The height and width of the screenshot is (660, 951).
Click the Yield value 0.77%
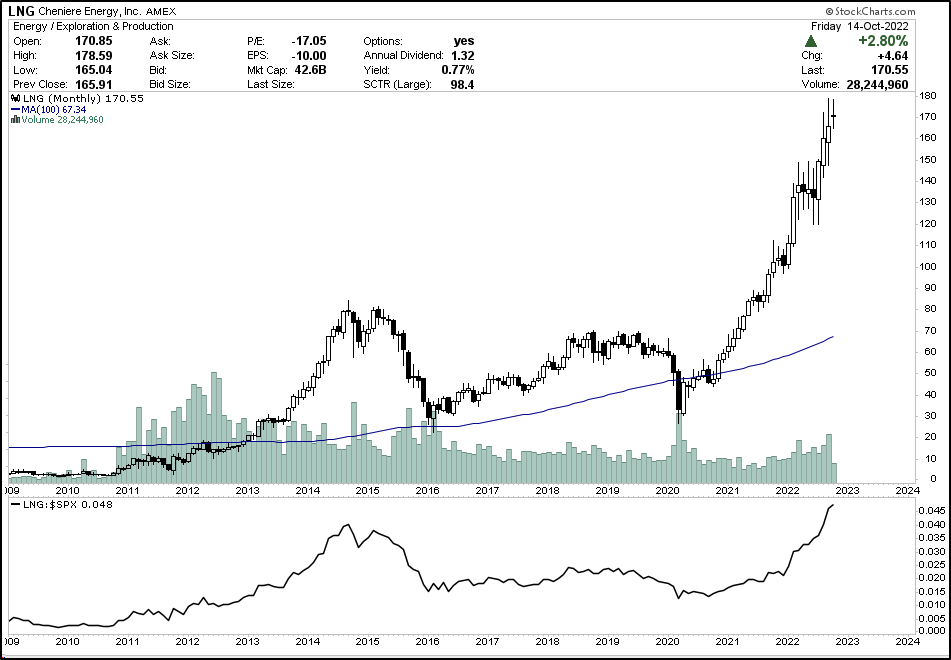pyautogui.click(x=458, y=70)
